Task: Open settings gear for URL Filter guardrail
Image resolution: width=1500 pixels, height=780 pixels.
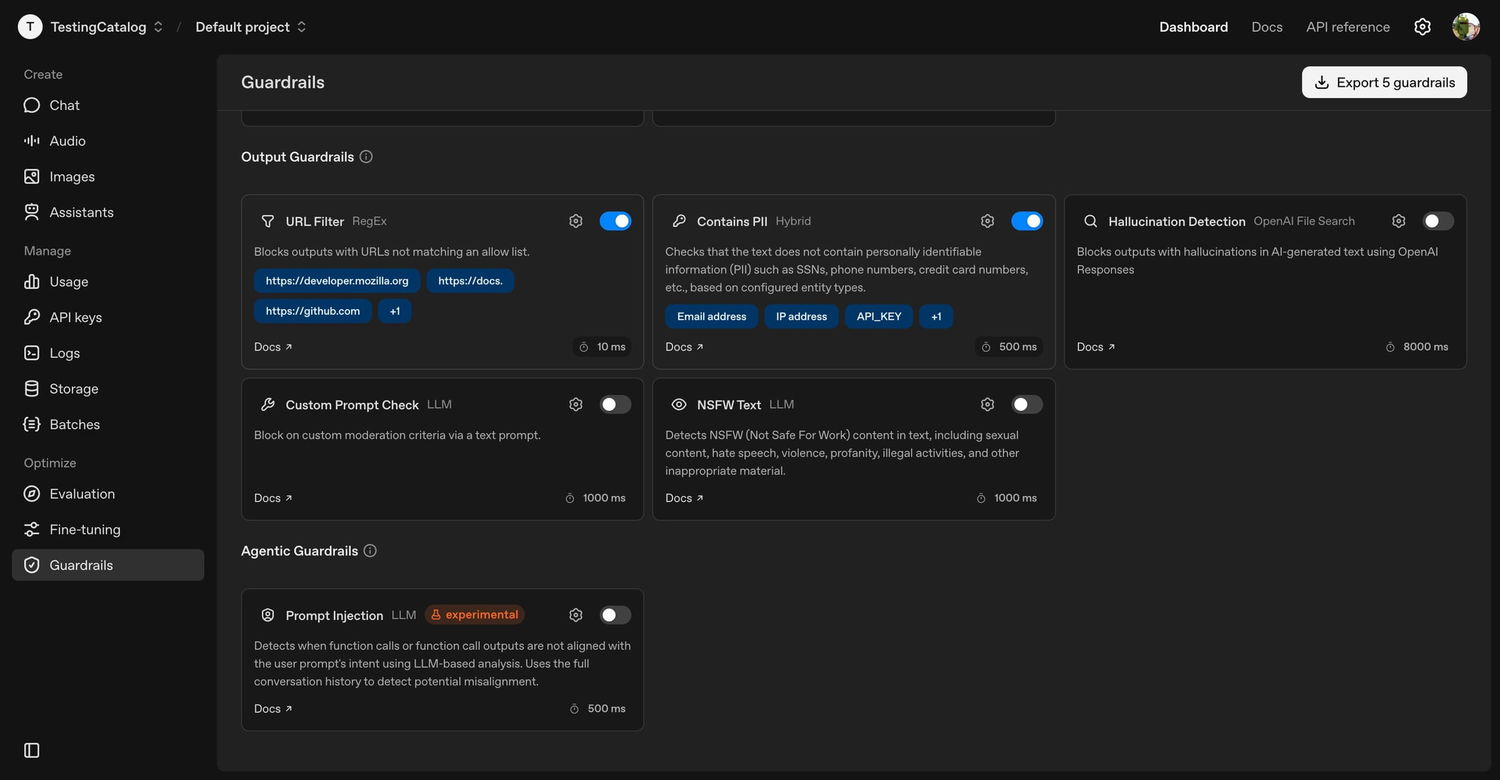Action: [x=576, y=221]
